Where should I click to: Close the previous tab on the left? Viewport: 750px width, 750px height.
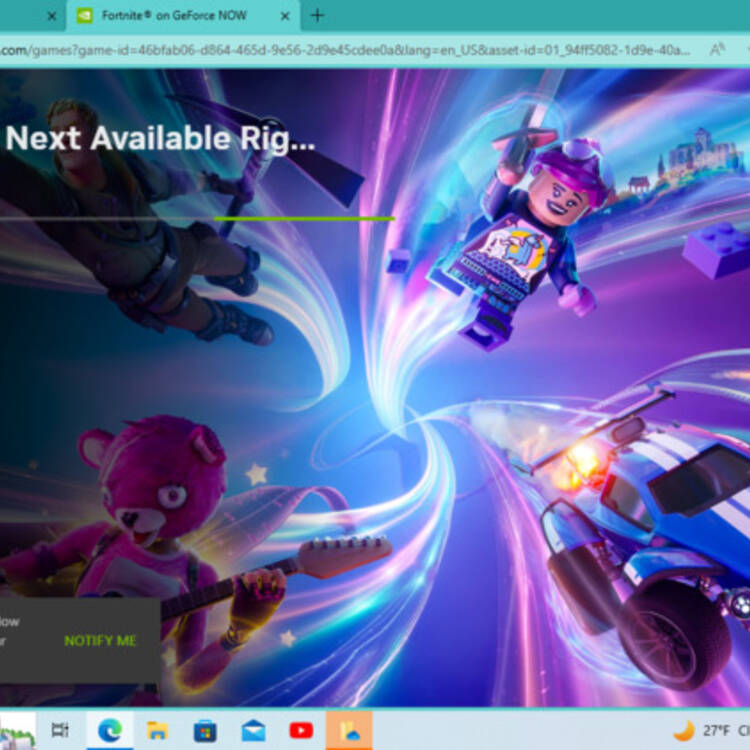(51, 16)
